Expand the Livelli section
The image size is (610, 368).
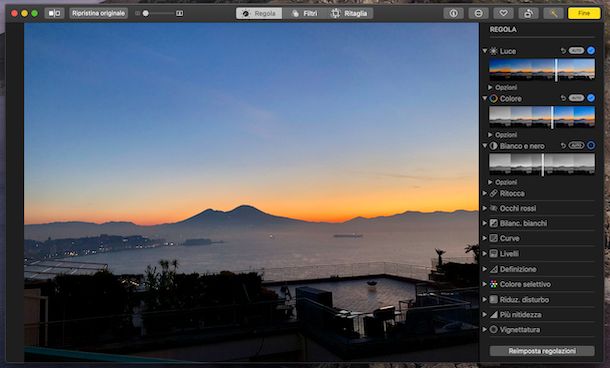click(485, 254)
